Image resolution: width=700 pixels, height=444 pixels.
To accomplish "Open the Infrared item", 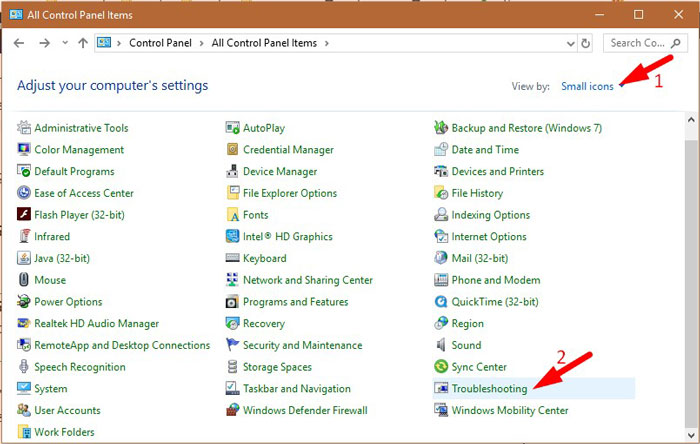I will click(52, 237).
